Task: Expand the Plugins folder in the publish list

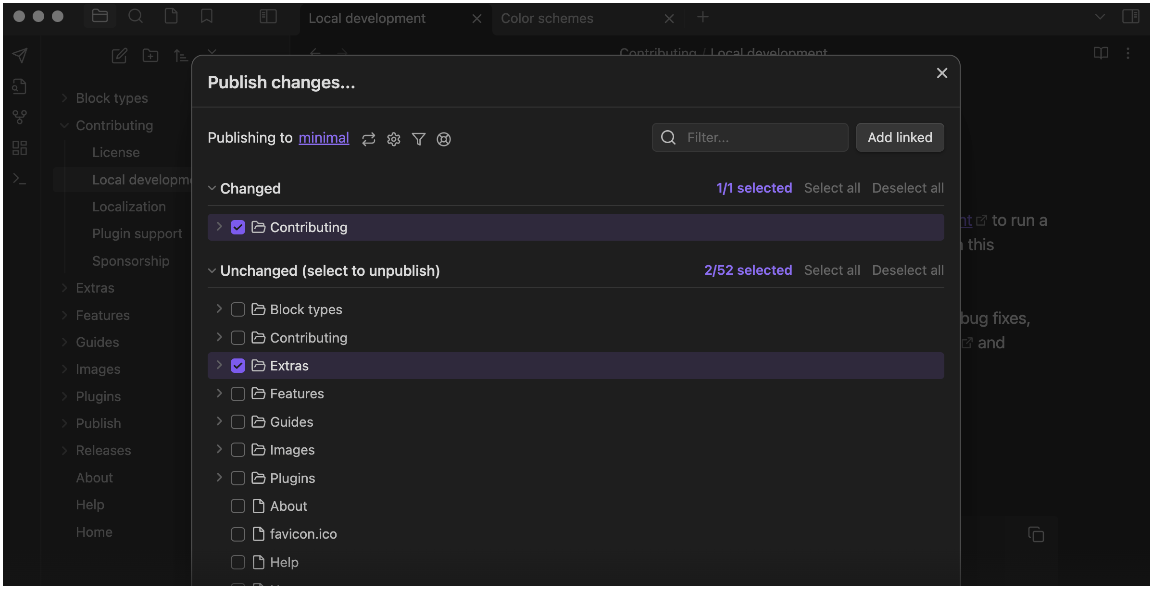Action: click(x=219, y=477)
